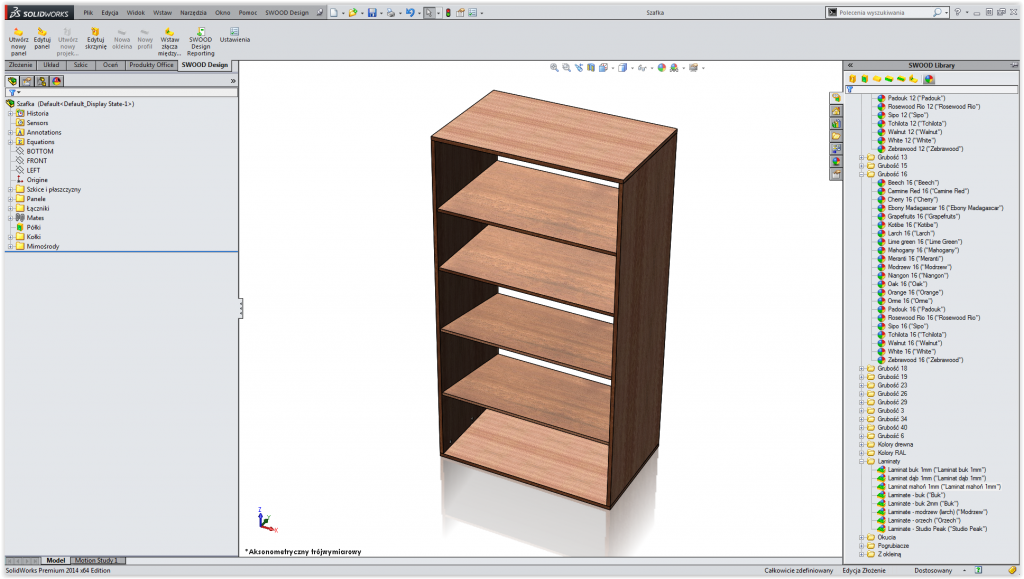Open SWOOD Design Reporting
1024x579 pixels.
click(x=199, y=38)
